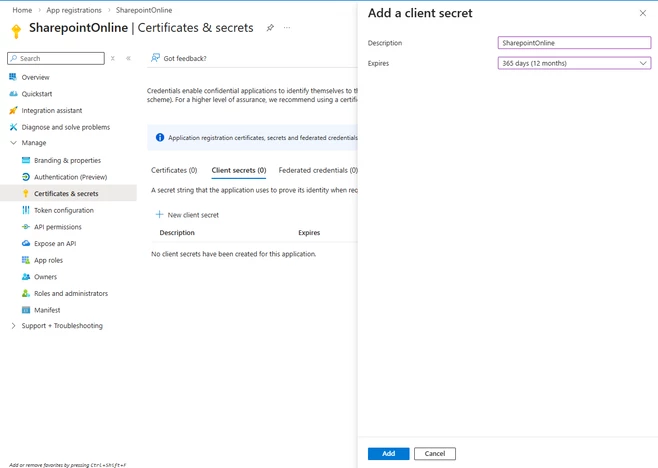Open App roles menu item

(48, 260)
